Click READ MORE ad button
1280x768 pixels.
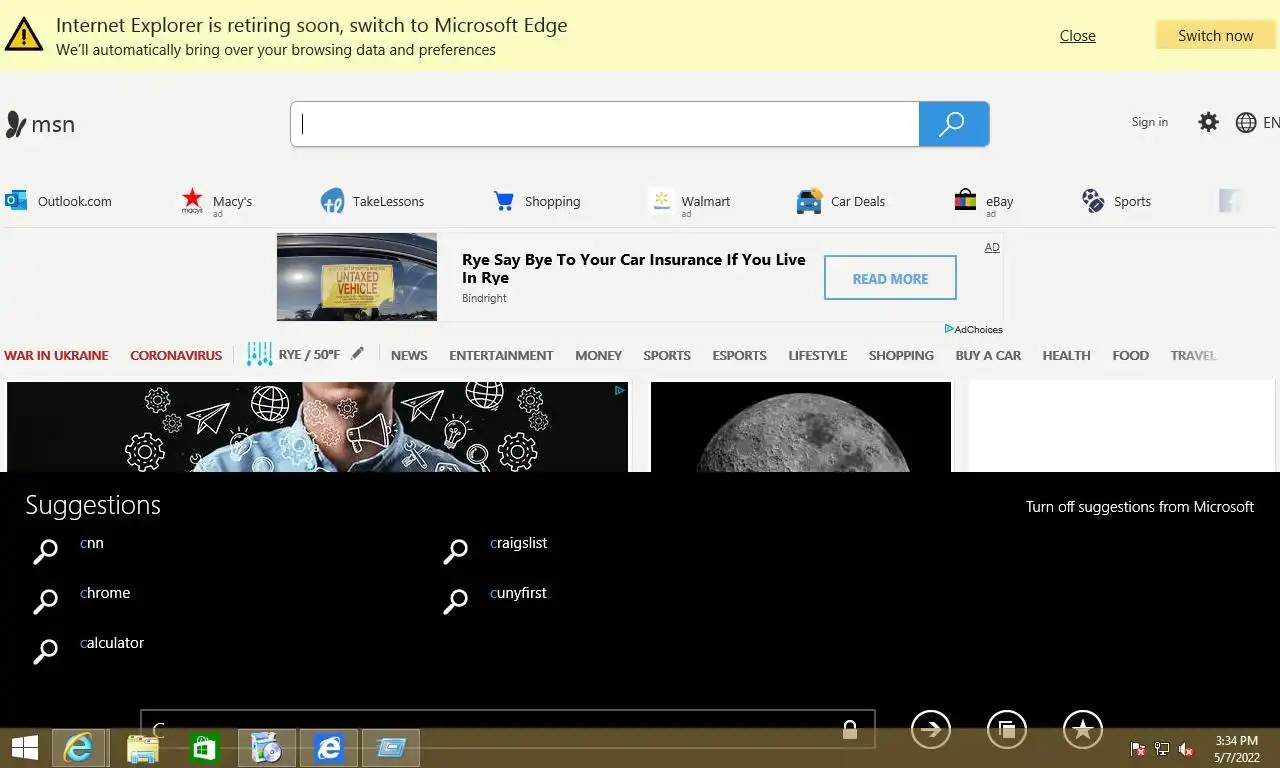pos(890,278)
